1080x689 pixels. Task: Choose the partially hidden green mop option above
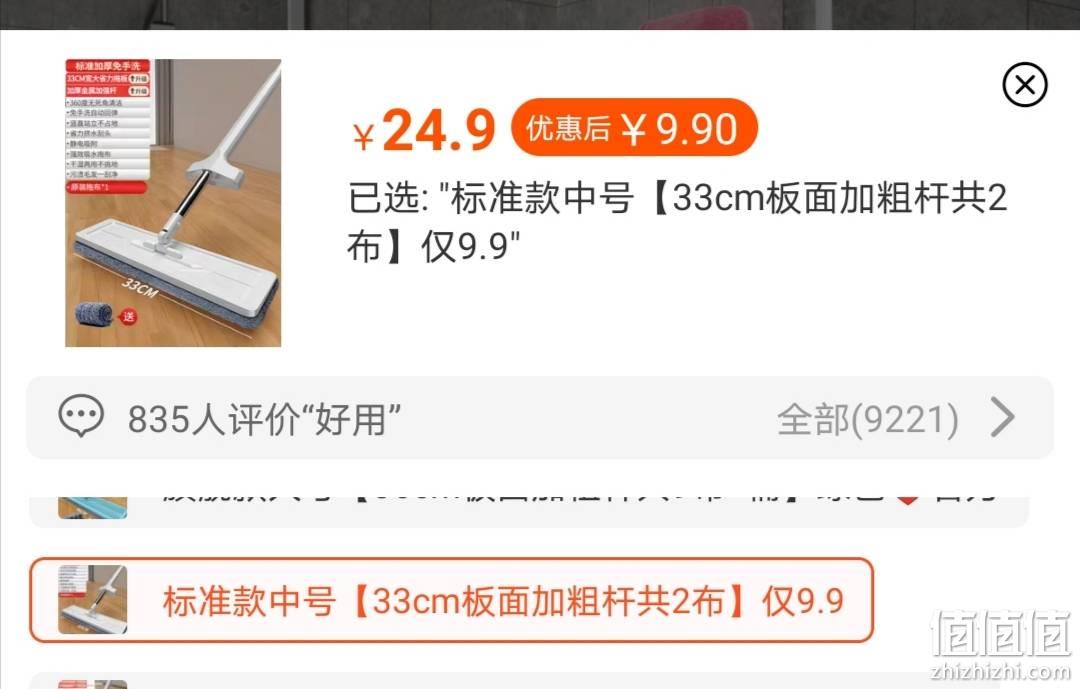tap(529, 511)
